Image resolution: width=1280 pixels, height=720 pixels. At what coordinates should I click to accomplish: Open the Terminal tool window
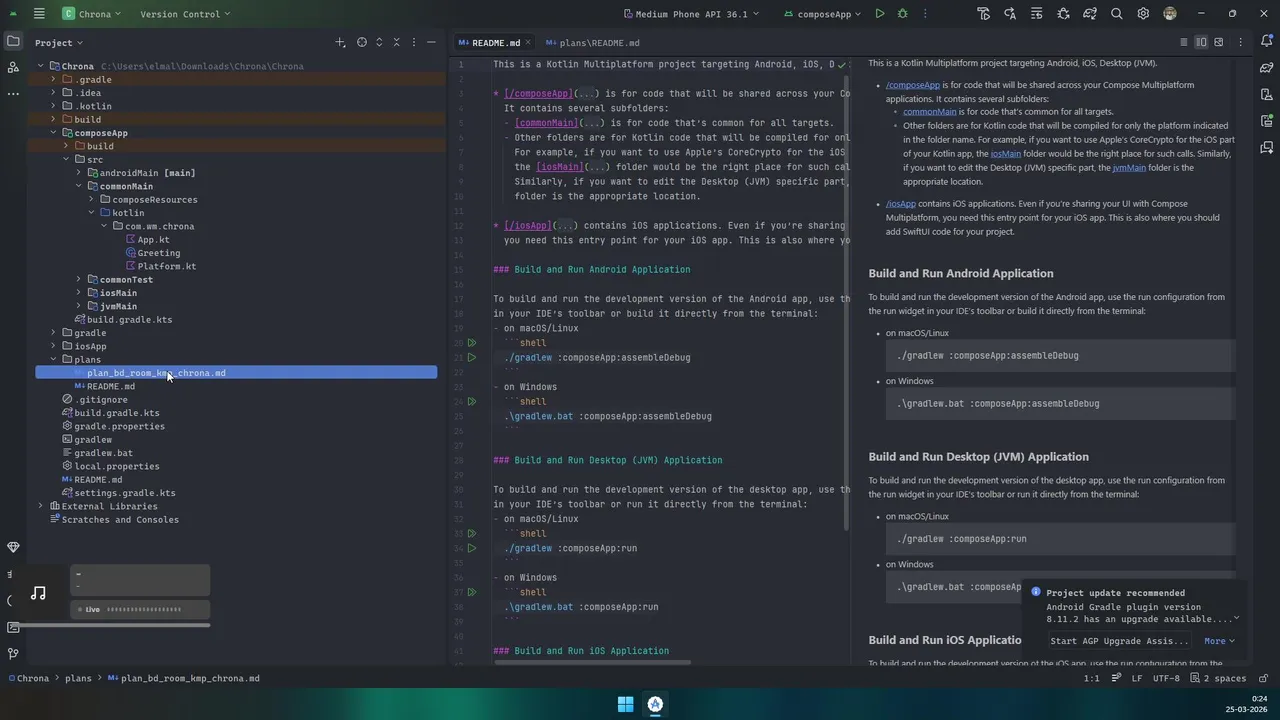click(x=13, y=627)
